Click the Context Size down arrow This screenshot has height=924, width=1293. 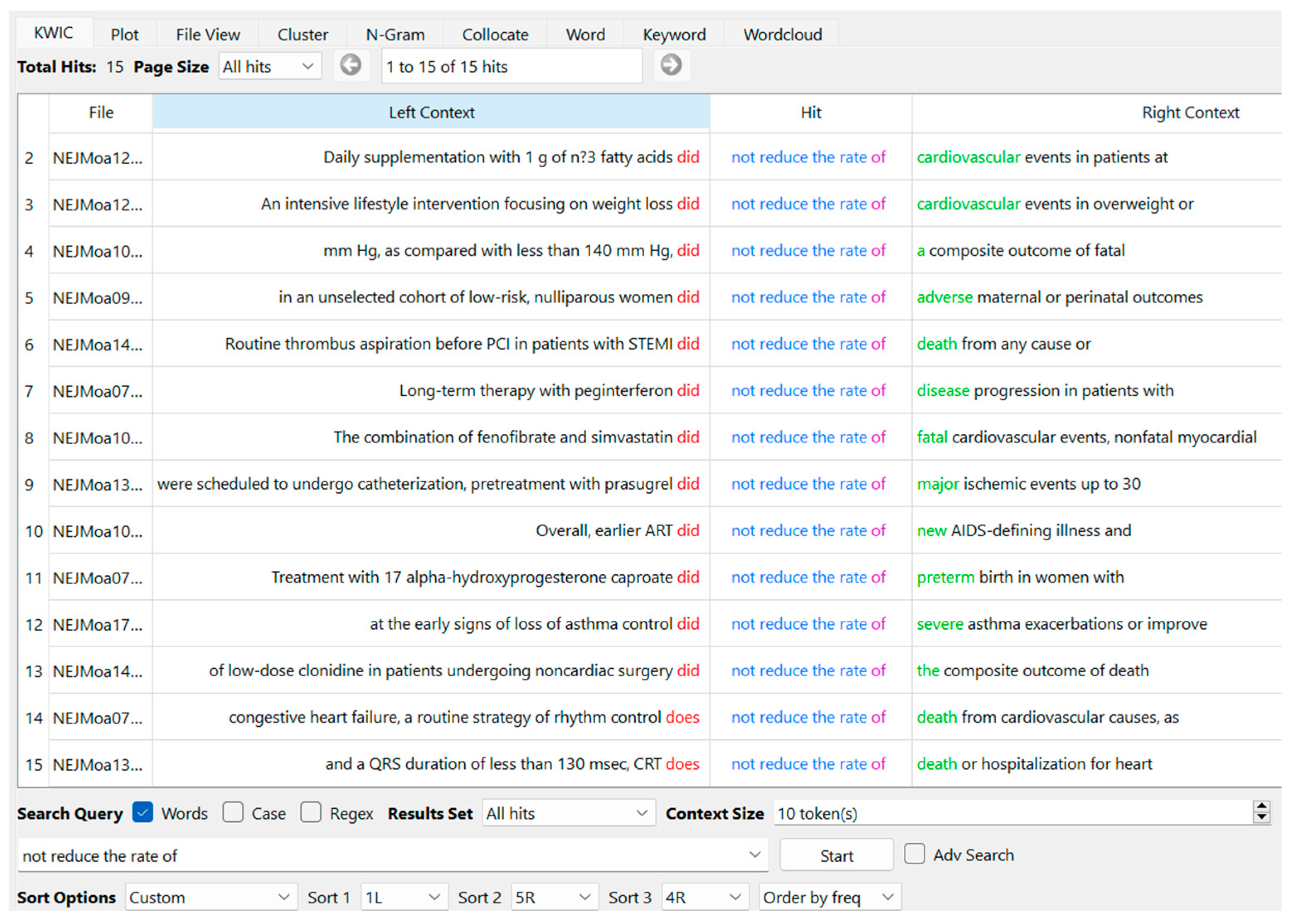click(1261, 818)
